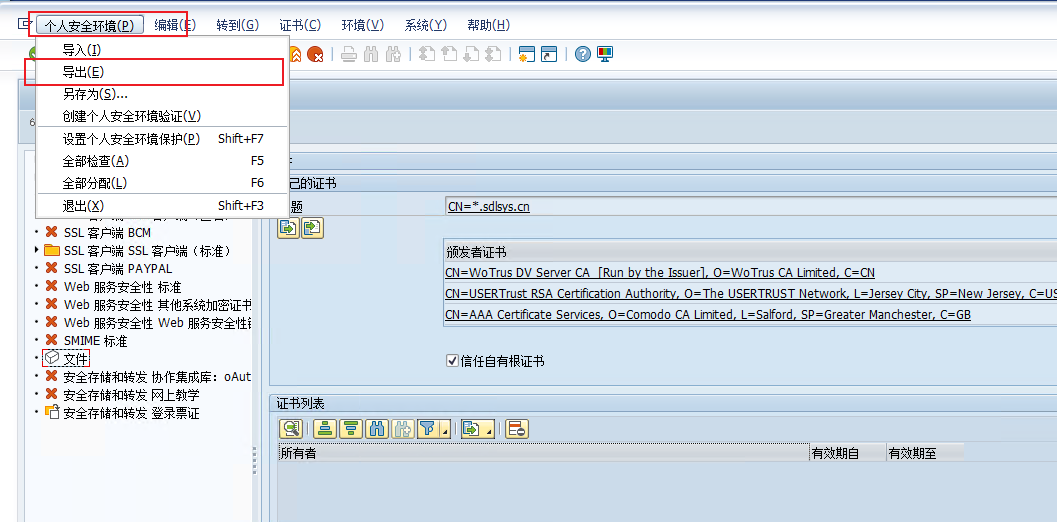Screen dimensions: 1057x522
Task: Click the CN=WoTrus DV Server CA issuer link
Action: click(x=659, y=273)
